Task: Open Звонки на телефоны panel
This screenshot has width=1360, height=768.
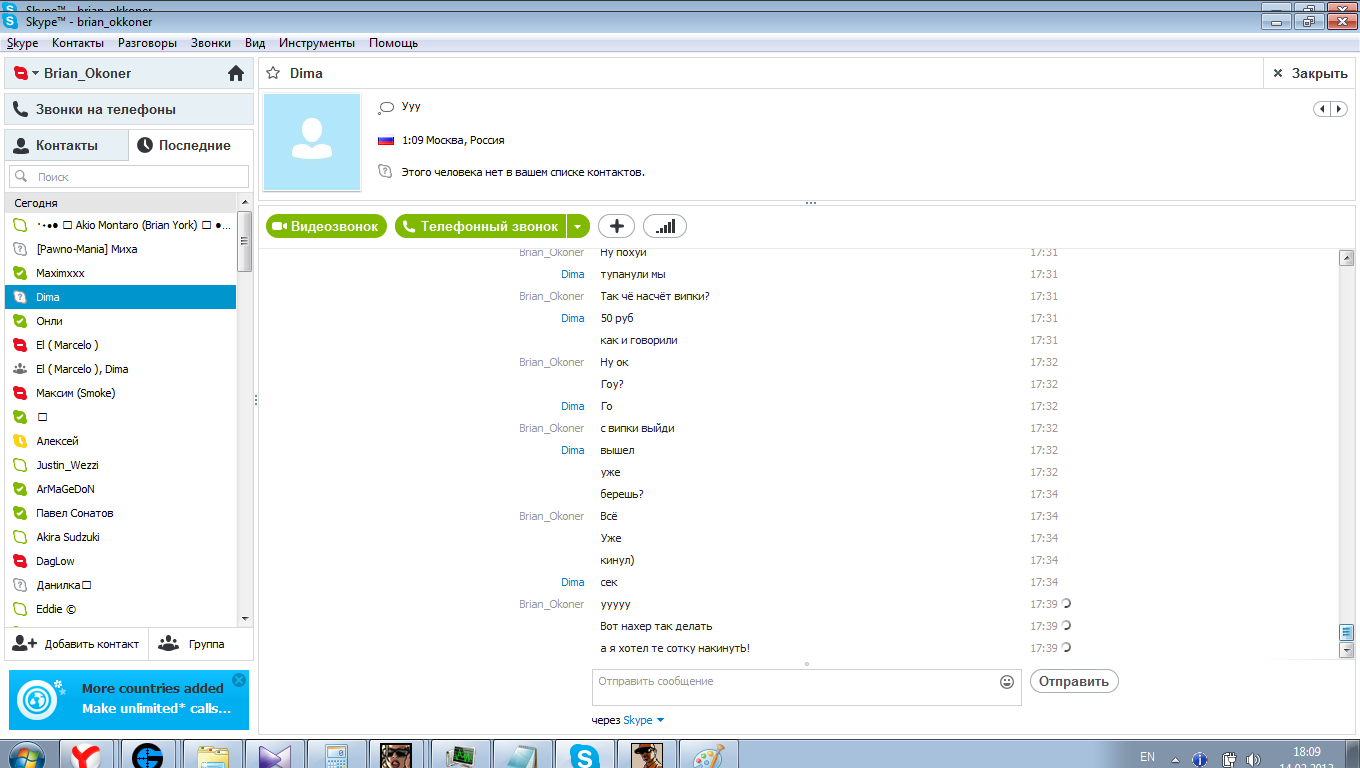Action: 129,109
